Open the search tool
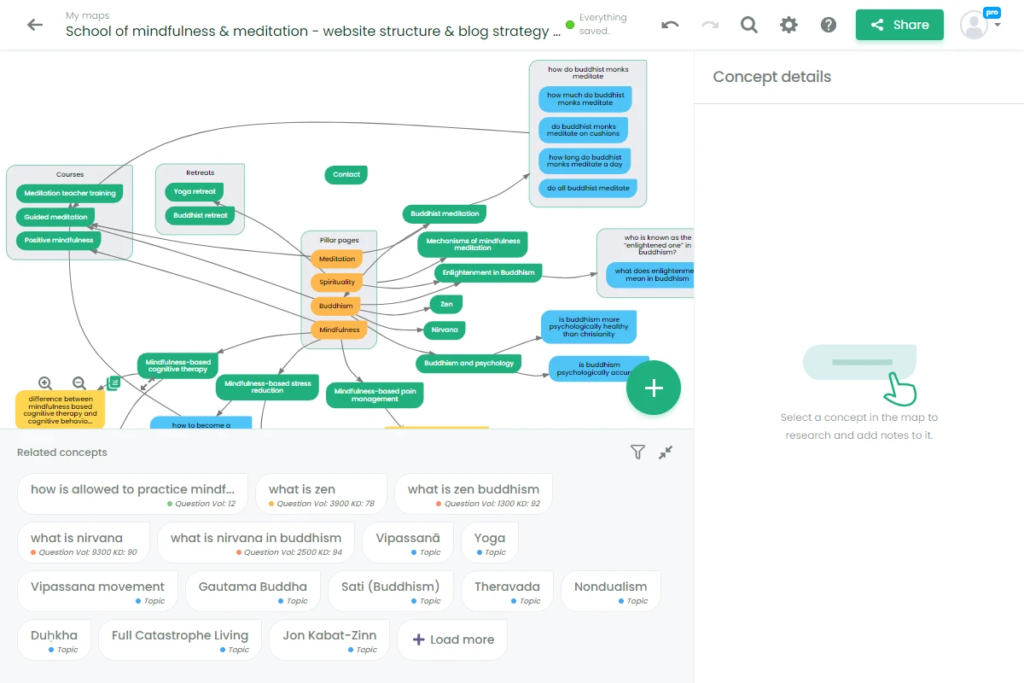Viewport: 1024px width, 683px height. 749,24
